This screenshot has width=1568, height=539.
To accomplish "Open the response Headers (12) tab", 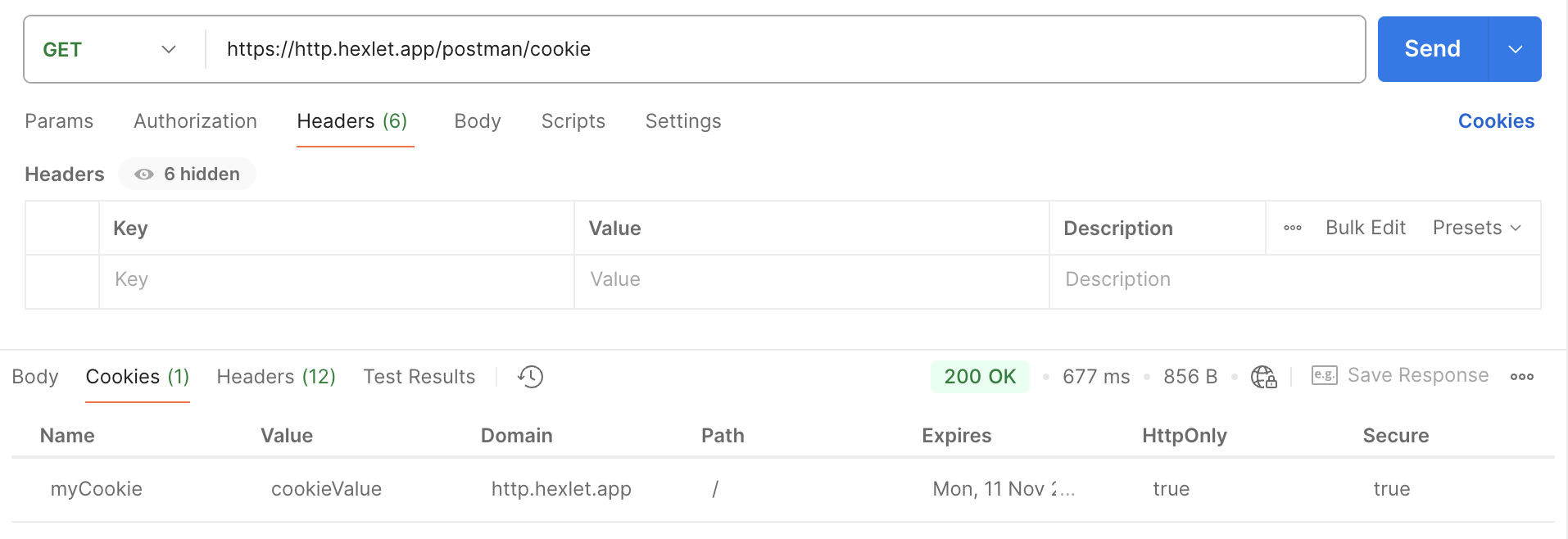I will click(276, 377).
